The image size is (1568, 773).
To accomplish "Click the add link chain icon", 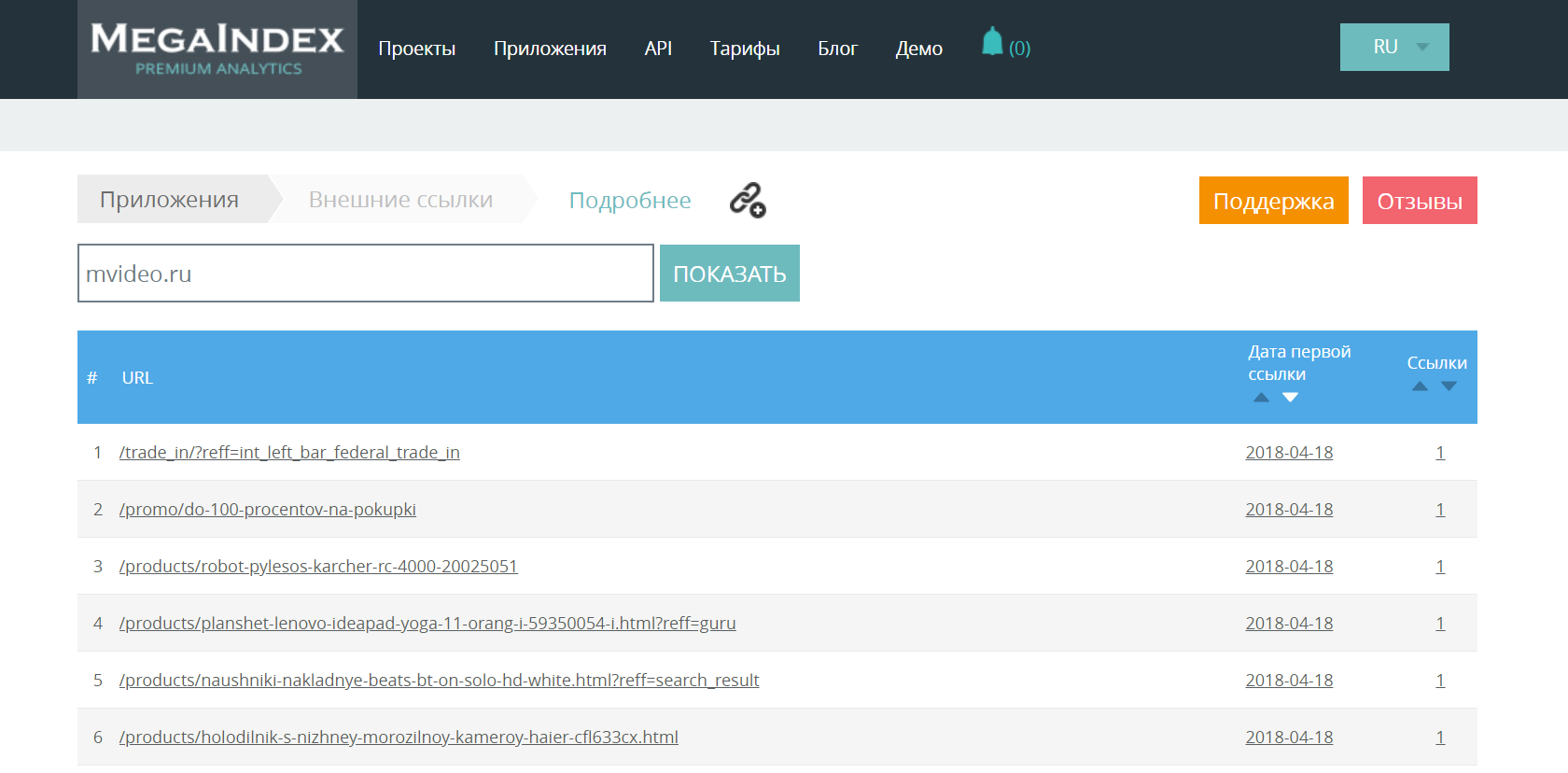I will [748, 200].
